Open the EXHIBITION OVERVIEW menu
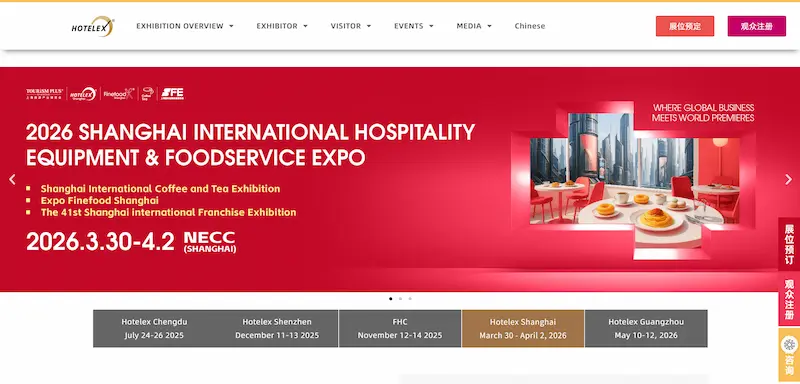Viewport: 800px width, 384px height. pos(180,26)
